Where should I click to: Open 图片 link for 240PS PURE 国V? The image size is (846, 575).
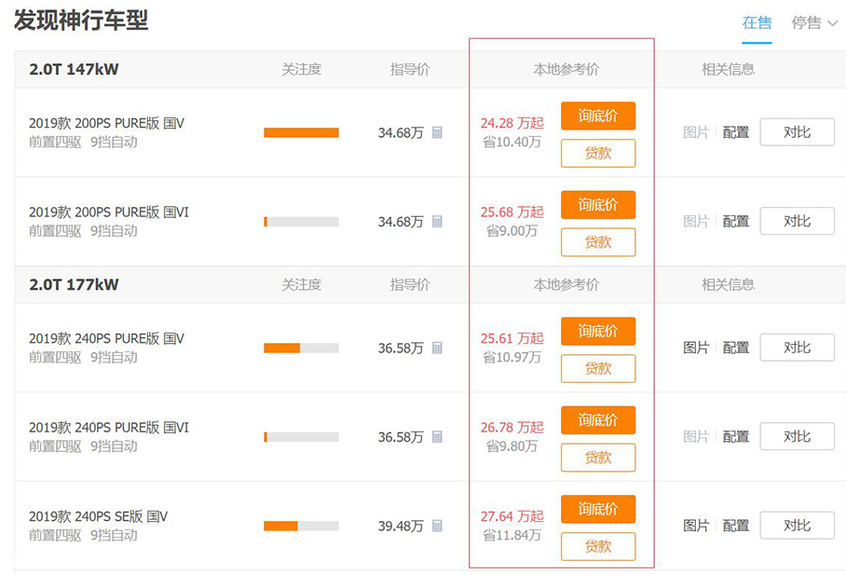(x=695, y=348)
